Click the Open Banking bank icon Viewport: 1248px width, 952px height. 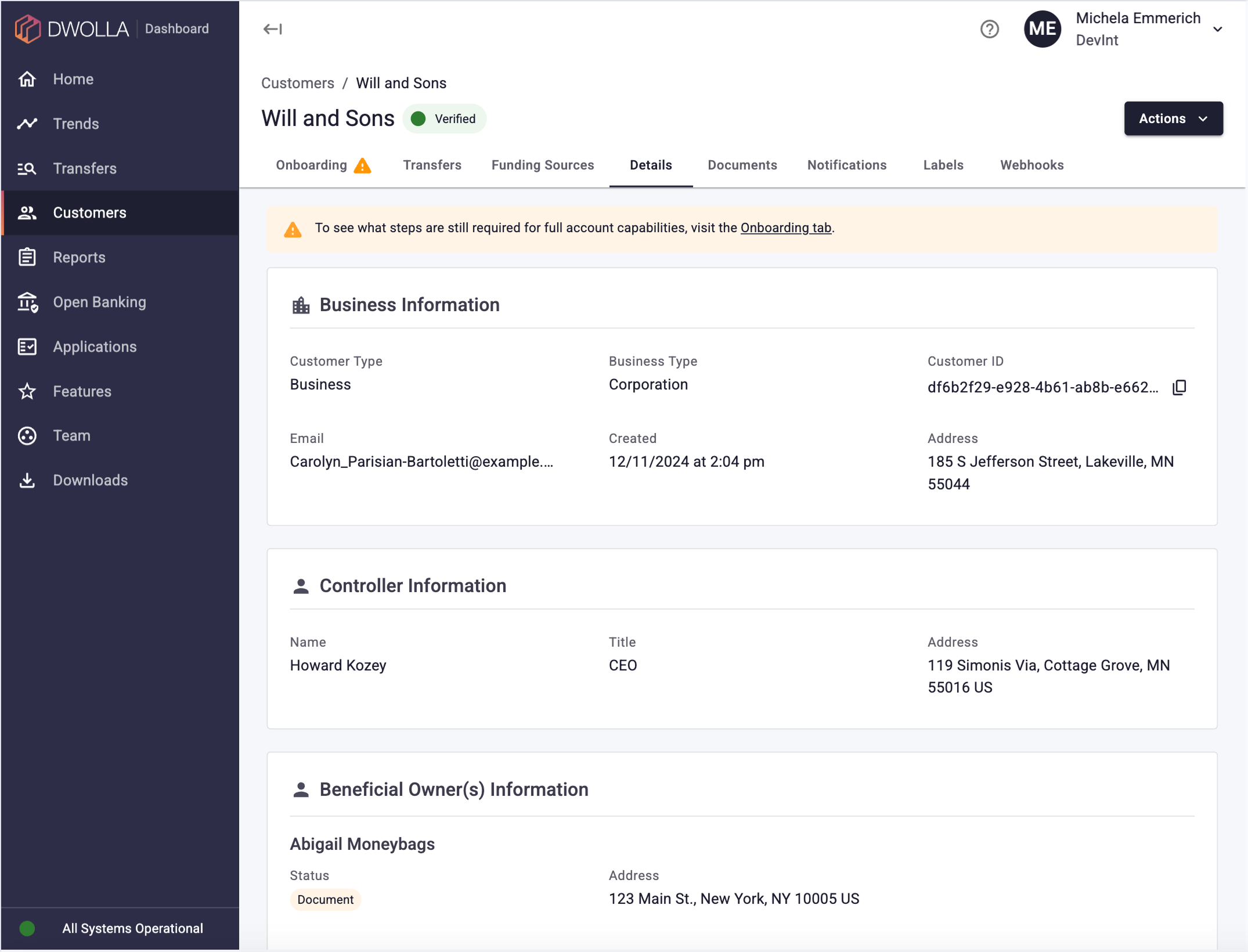[x=27, y=302]
